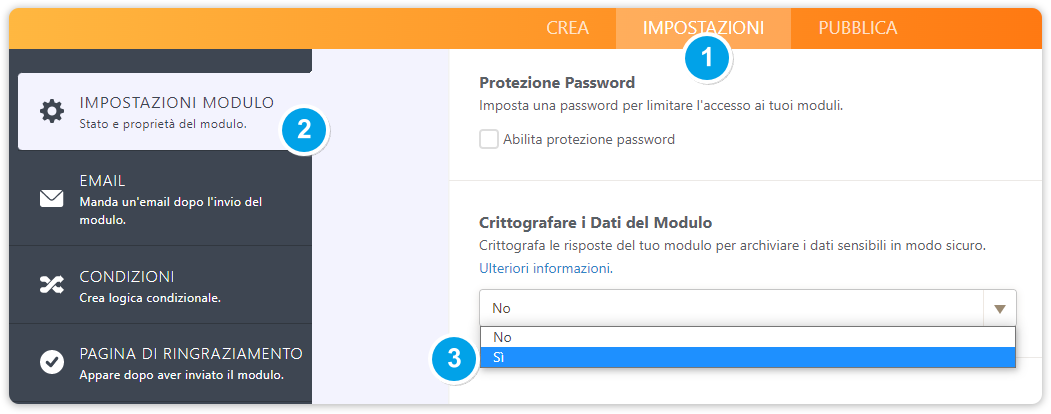Click the Condizioni shuffle arrows icon
1051x414 pixels.
coord(51,285)
